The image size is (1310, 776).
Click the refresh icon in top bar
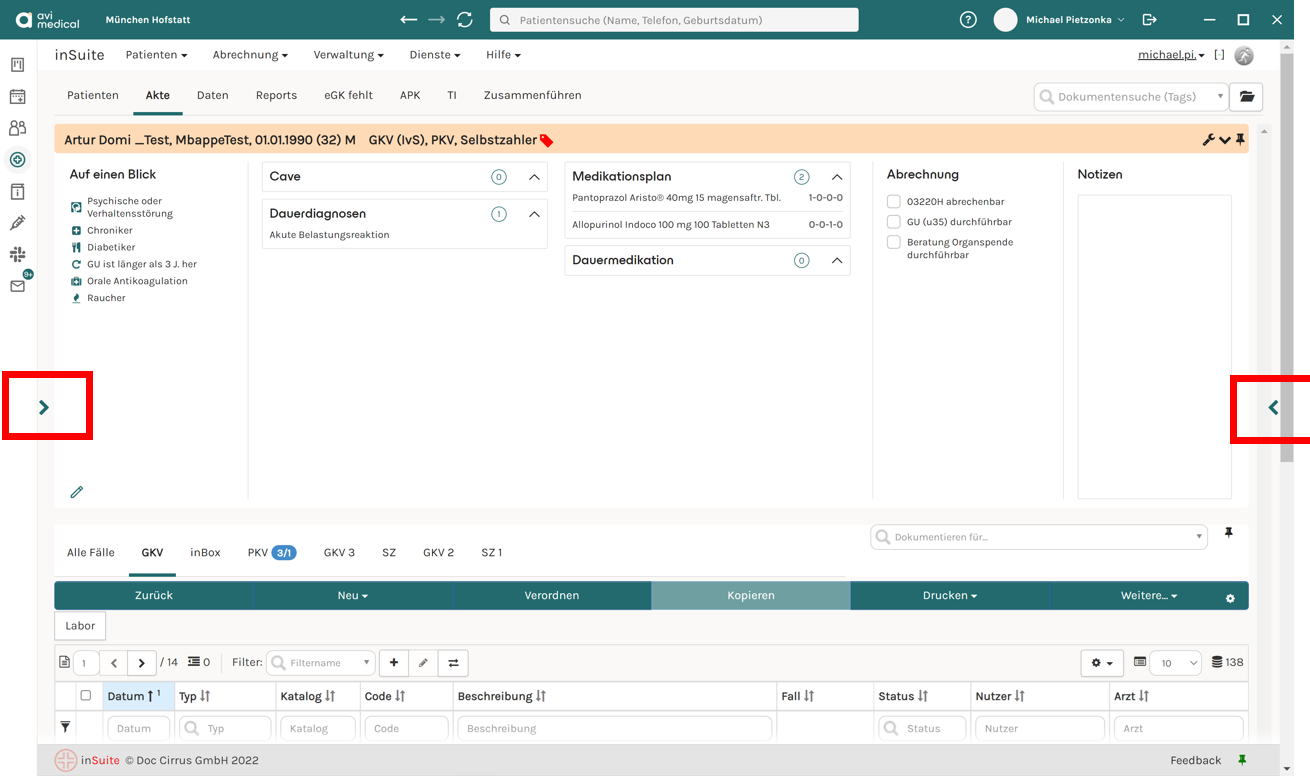tap(464, 20)
